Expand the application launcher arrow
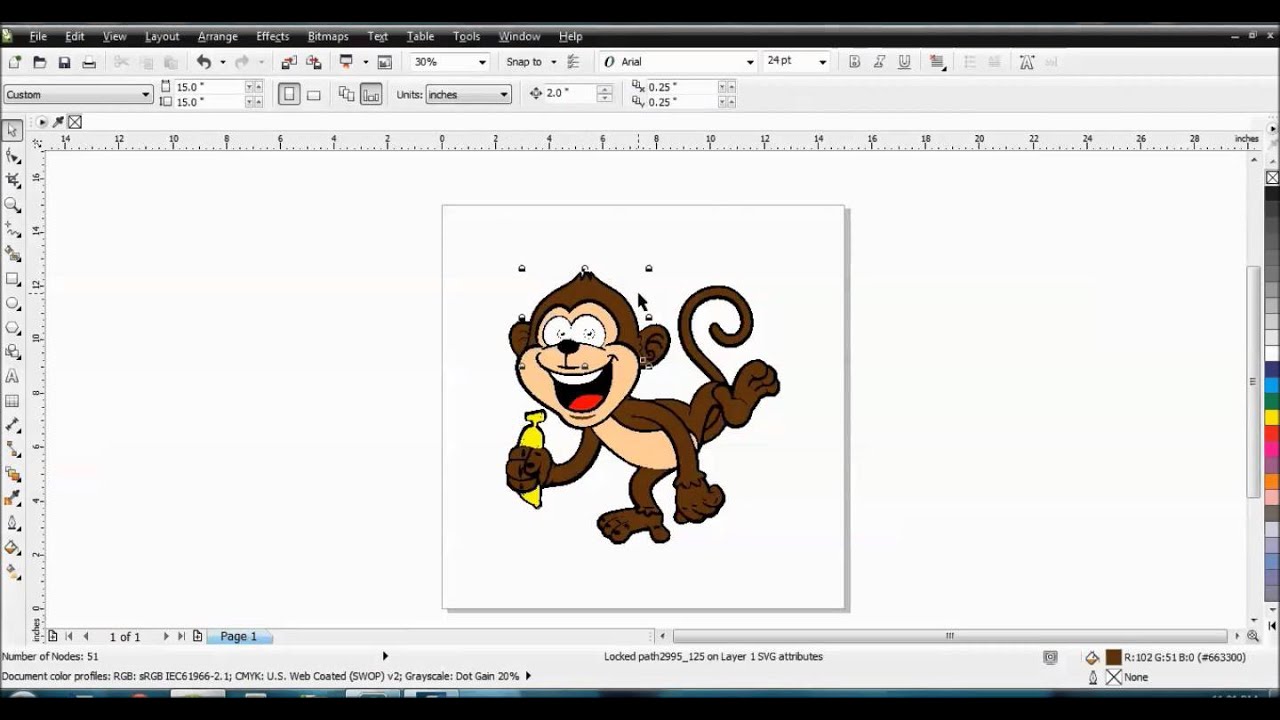Screen dimensions: 1280x720 pyautogui.click(x=365, y=62)
